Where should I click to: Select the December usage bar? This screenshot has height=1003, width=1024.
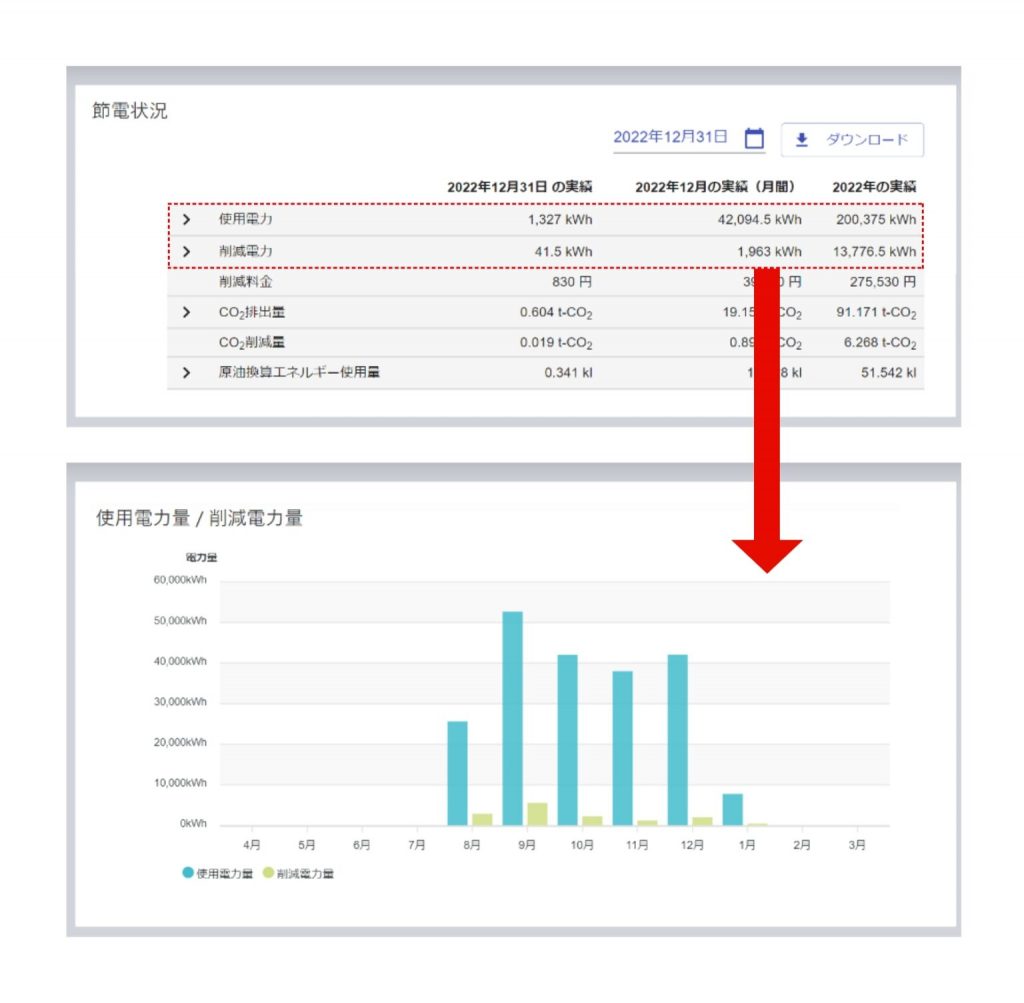678,740
